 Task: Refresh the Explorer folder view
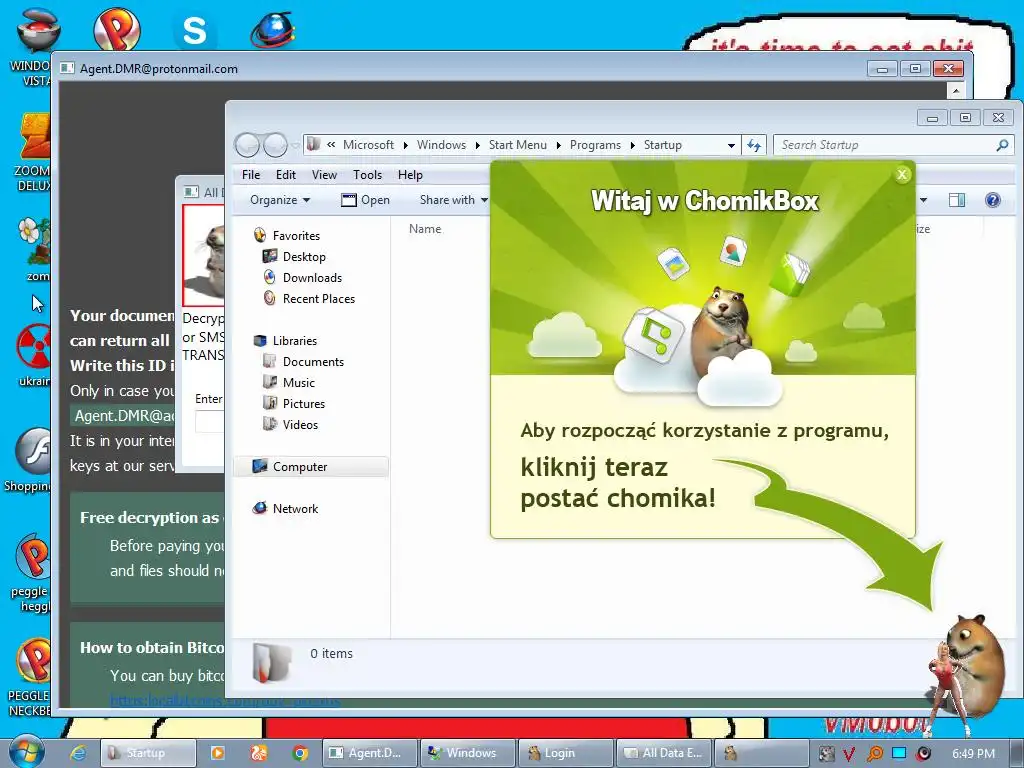click(x=754, y=145)
